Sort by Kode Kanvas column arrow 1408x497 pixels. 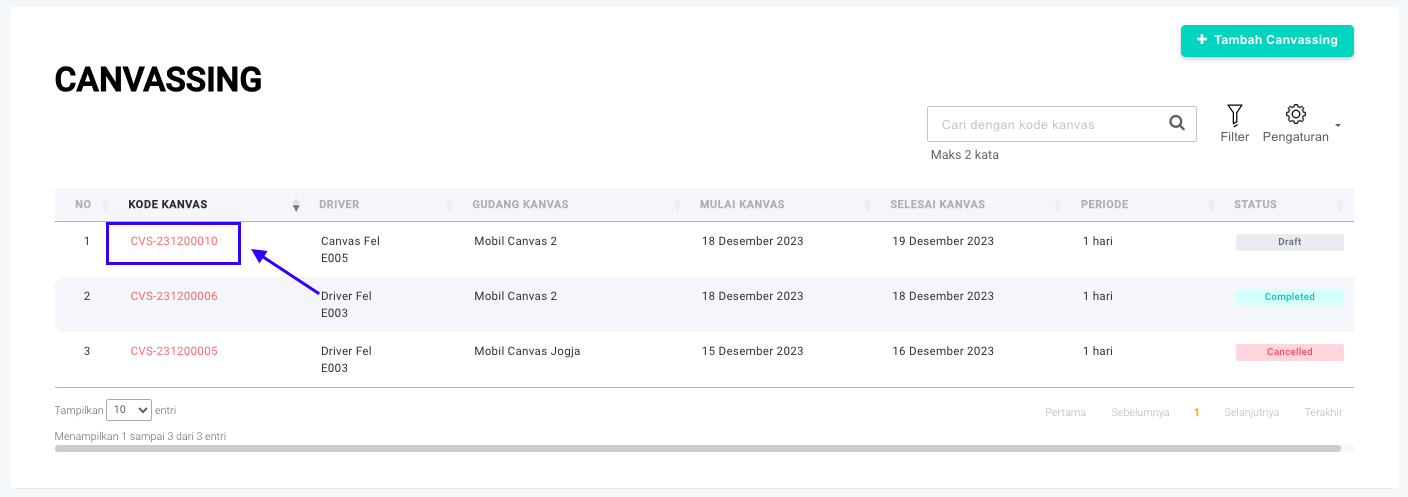(x=296, y=205)
